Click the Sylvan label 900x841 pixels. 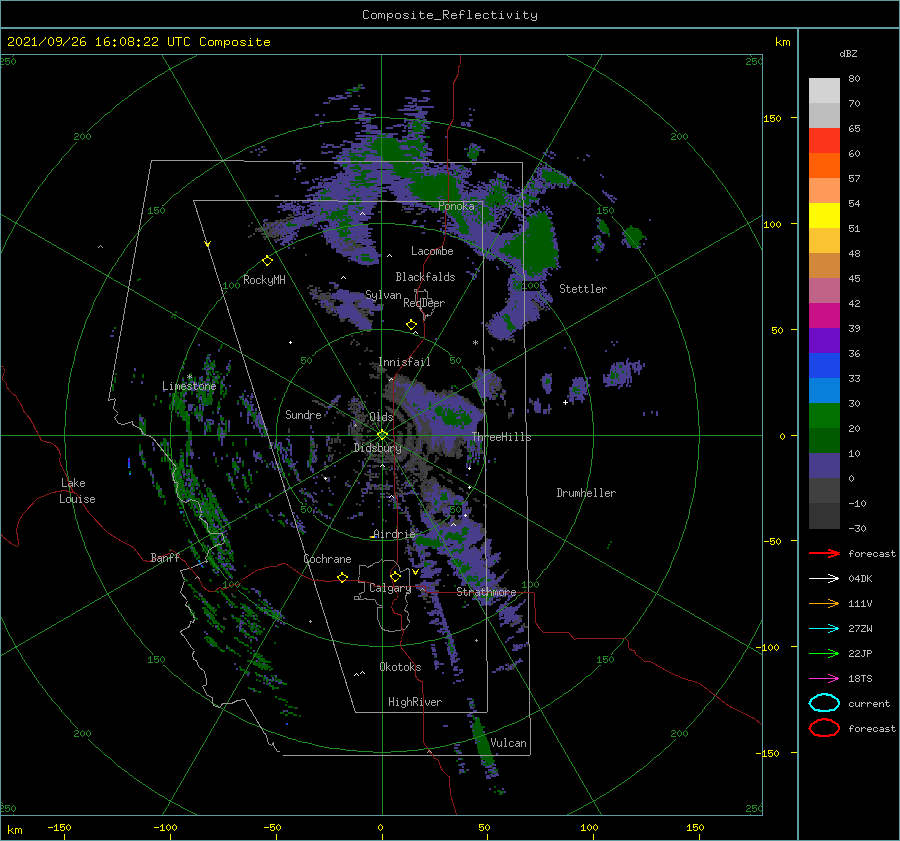pos(383,295)
